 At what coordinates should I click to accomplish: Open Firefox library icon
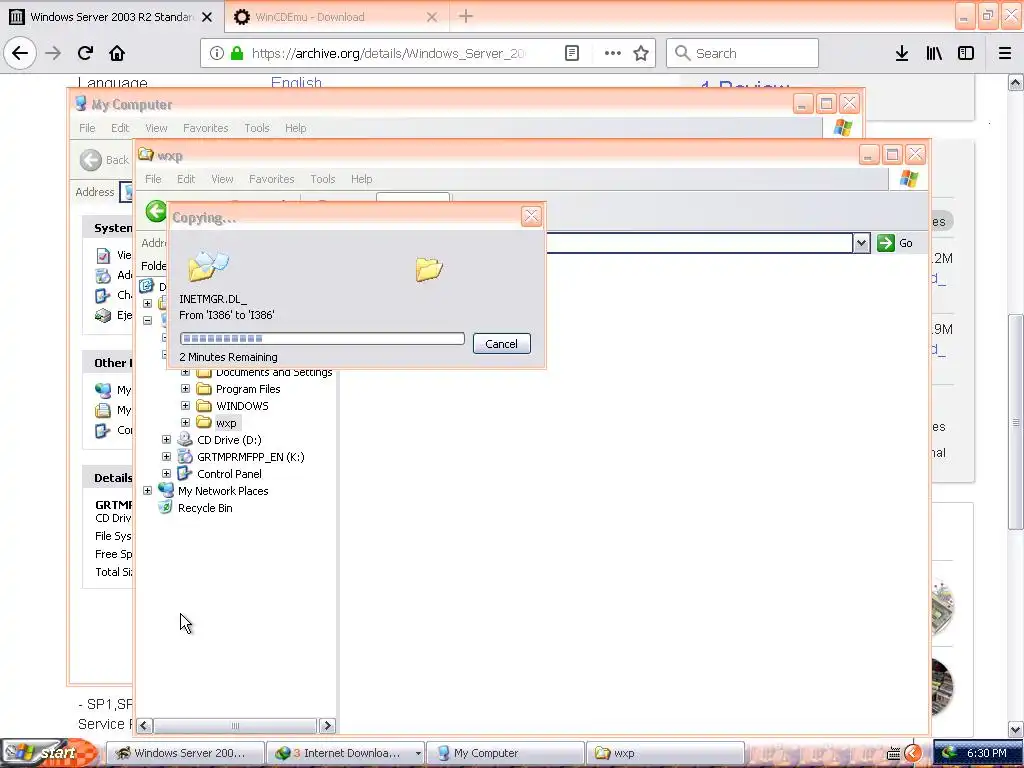coord(934,53)
